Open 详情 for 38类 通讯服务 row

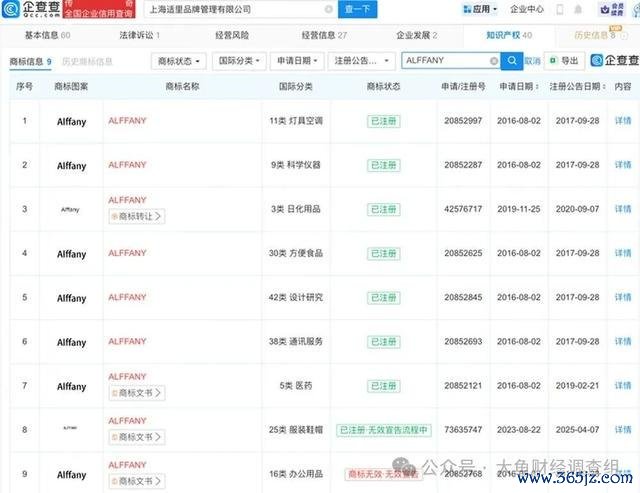click(623, 341)
